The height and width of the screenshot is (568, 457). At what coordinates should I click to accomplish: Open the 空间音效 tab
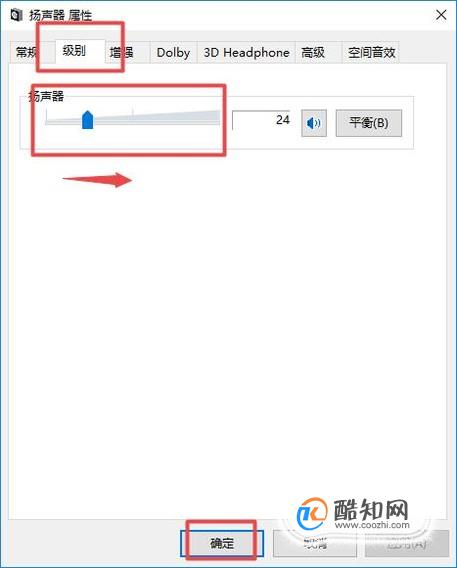(x=371, y=53)
